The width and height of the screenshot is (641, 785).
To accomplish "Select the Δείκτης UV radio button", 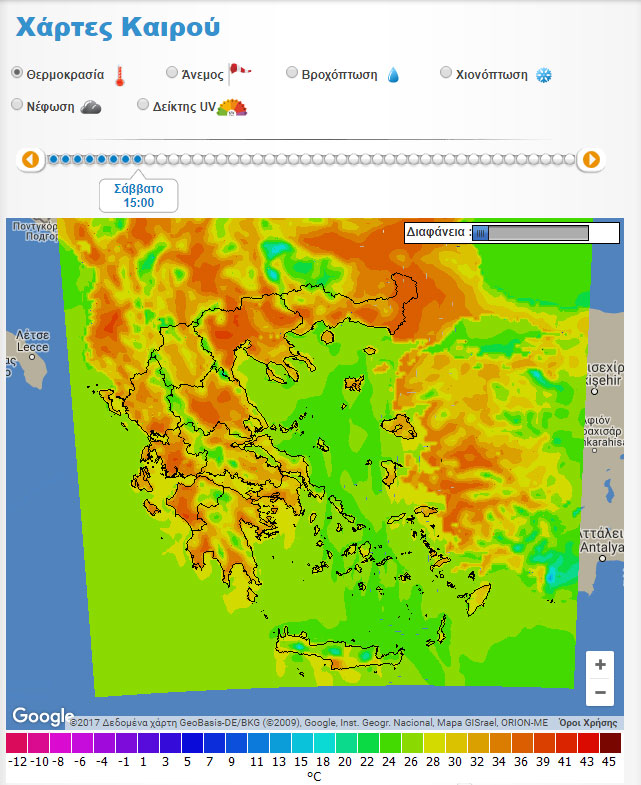I will 143,105.
